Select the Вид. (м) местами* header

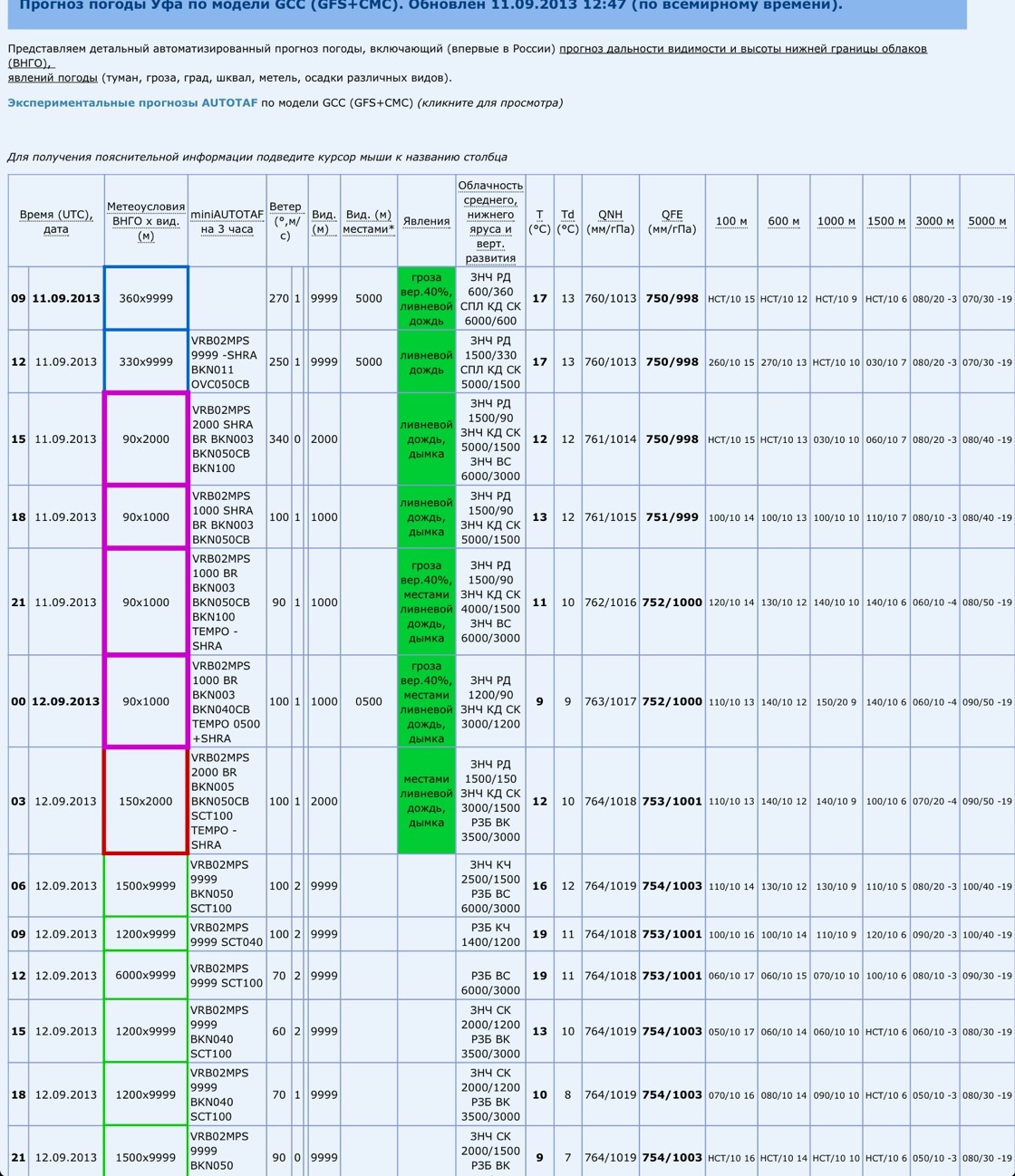pyautogui.click(x=369, y=222)
